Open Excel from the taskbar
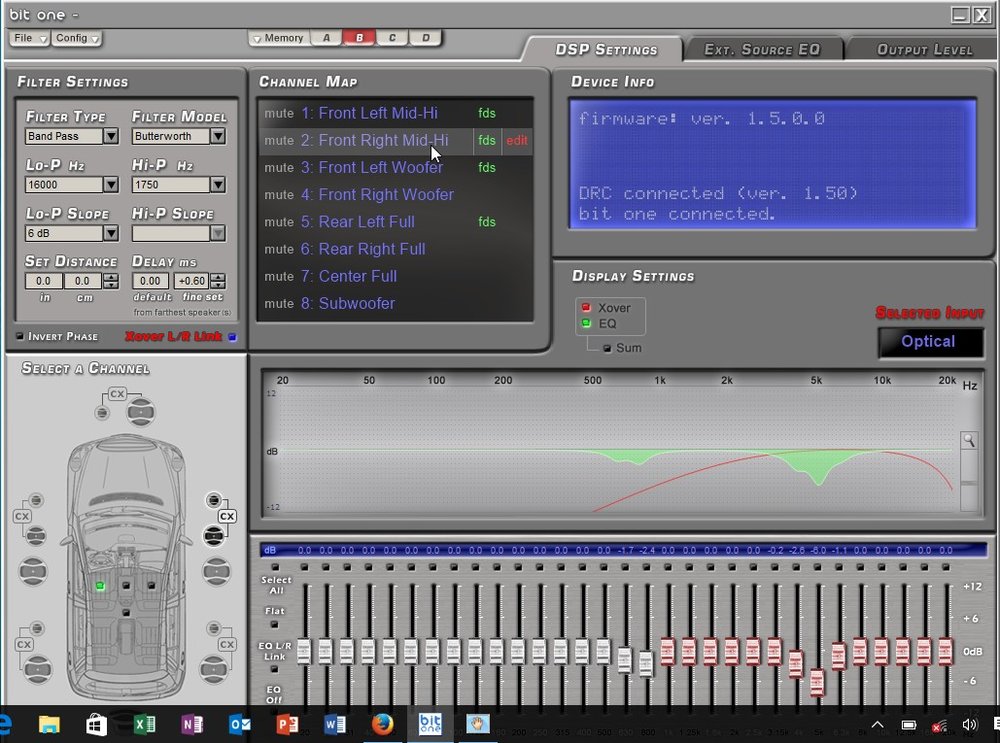The image size is (1000, 743). point(144,725)
